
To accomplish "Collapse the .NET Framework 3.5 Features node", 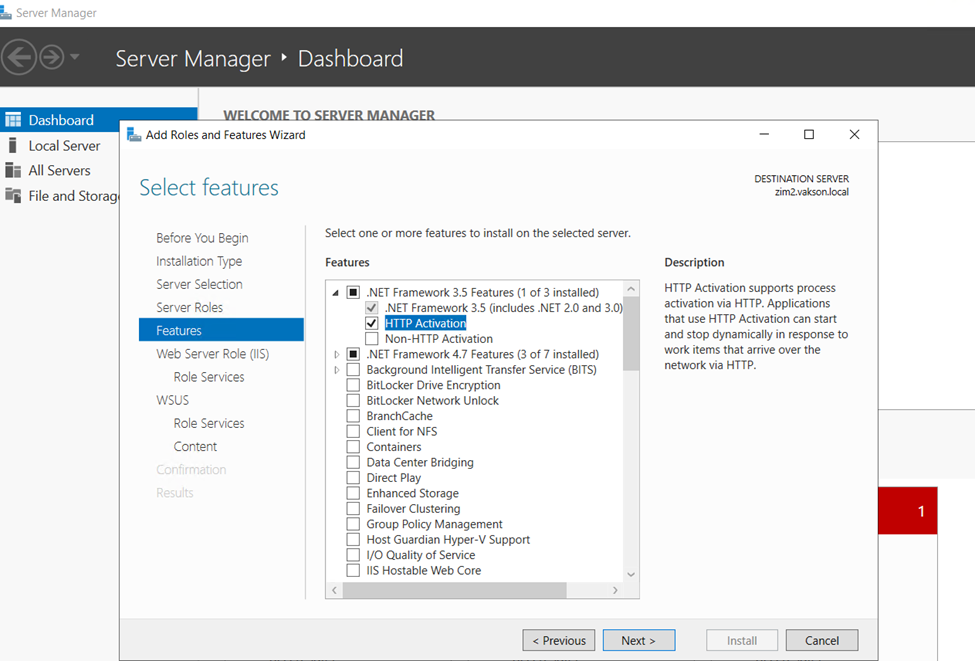I will coord(336,293).
